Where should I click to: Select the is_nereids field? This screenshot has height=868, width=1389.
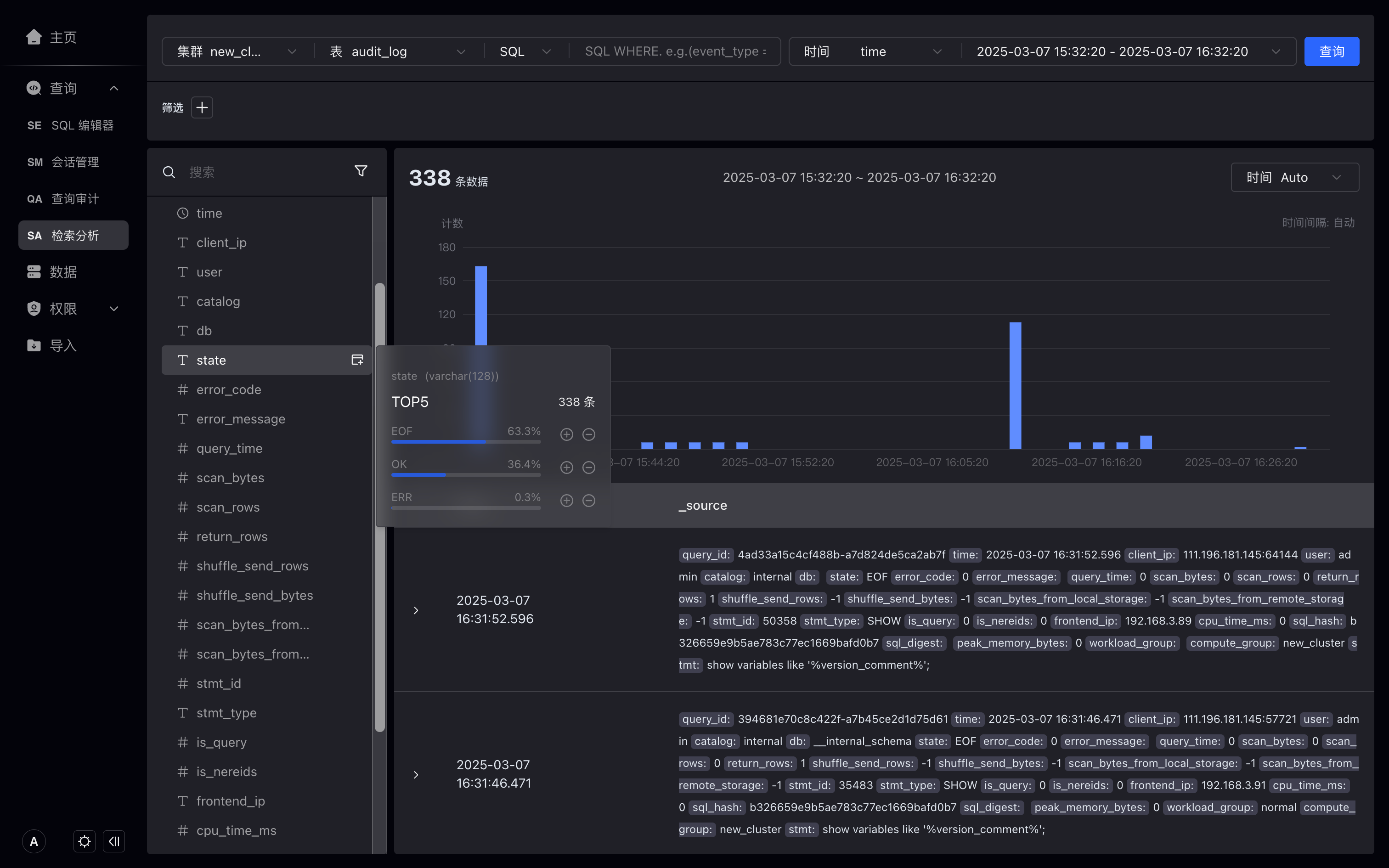pyautogui.click(x=267, y=772)
